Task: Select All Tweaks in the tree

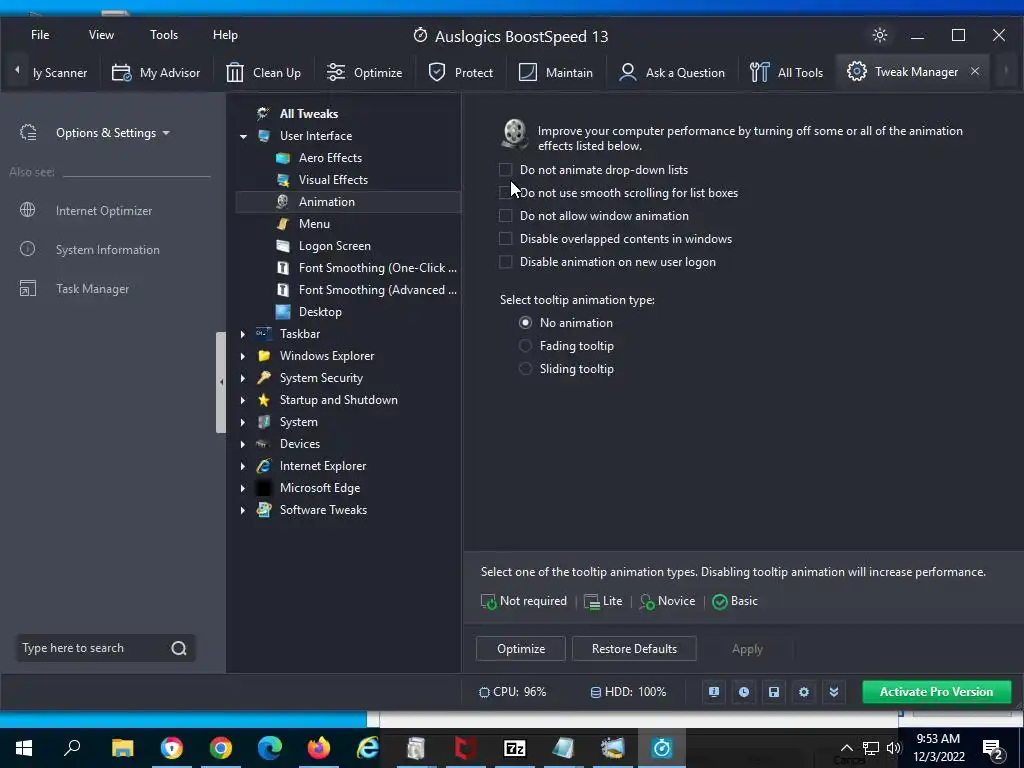Action: [x=309, y=114]
